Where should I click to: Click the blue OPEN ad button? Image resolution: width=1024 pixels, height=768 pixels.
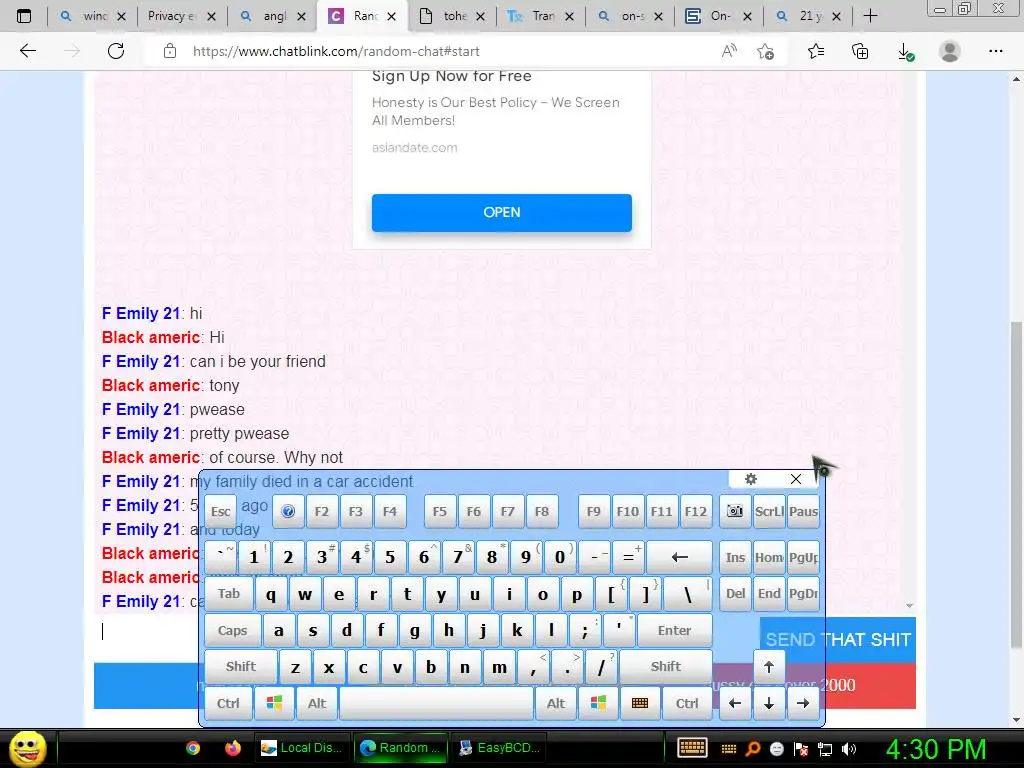(502, 212)
